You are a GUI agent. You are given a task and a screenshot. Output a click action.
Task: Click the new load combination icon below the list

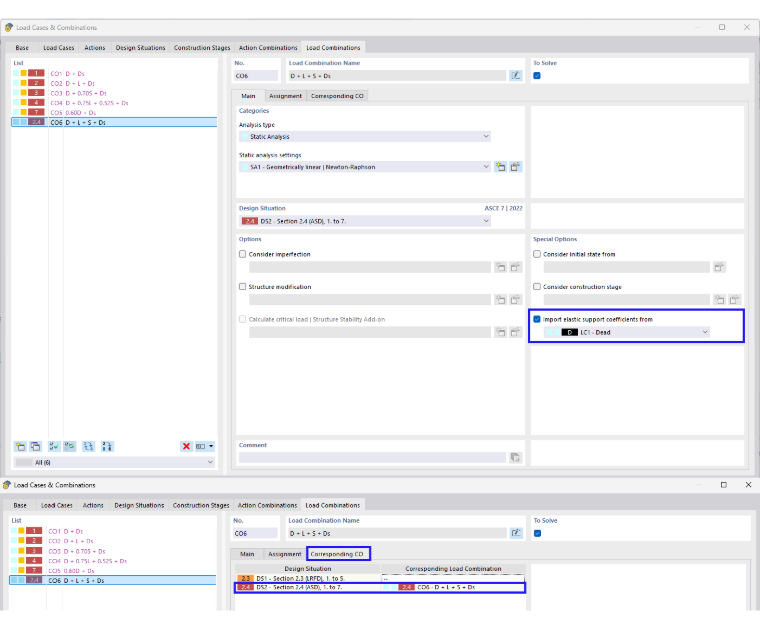(20, 446)
